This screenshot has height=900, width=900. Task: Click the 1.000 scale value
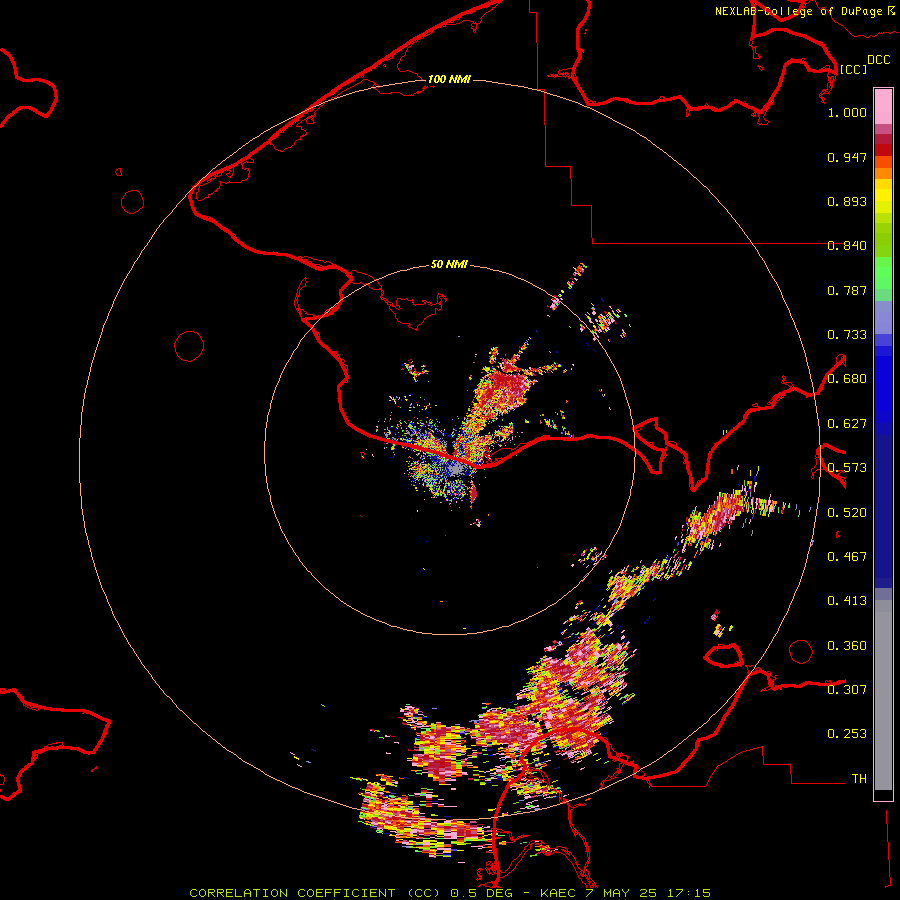point(847,112)
